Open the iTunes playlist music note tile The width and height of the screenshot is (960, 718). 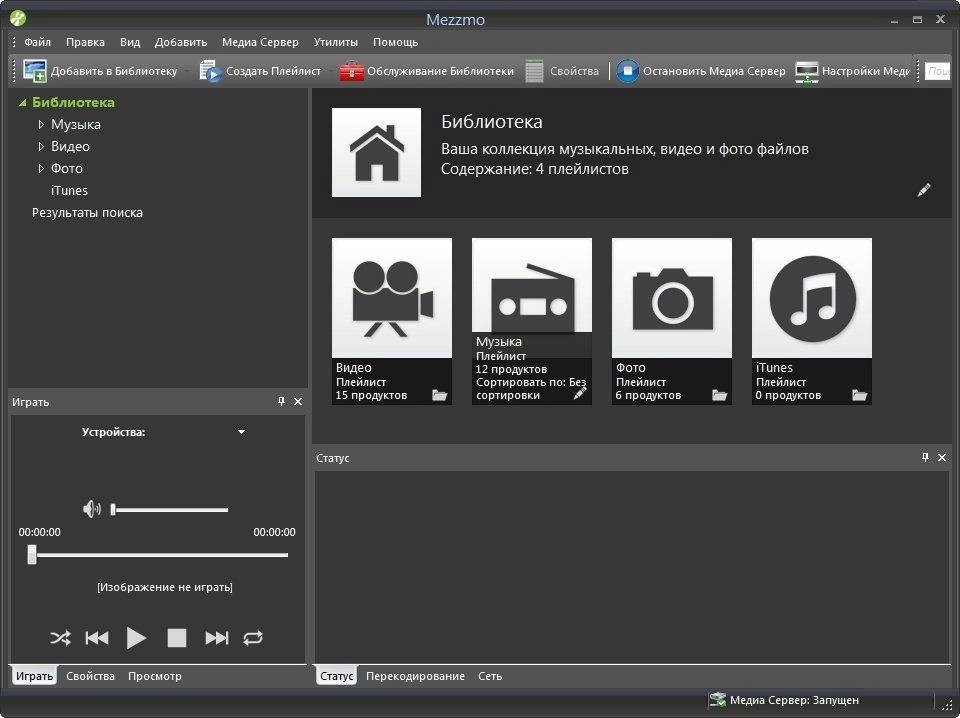point(812,298)
